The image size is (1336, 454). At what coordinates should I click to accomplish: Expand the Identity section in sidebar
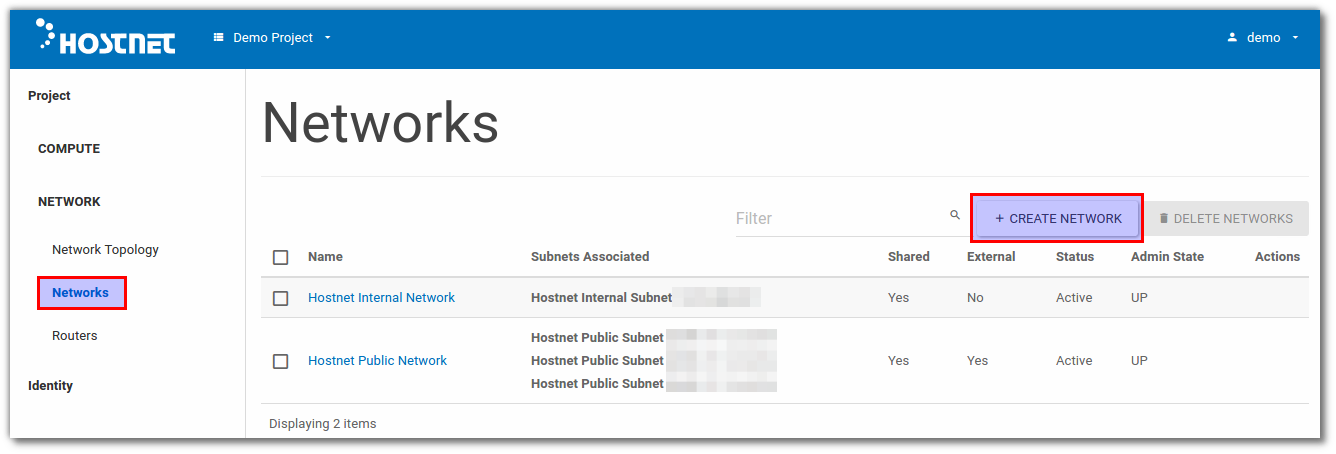[50, 386]
